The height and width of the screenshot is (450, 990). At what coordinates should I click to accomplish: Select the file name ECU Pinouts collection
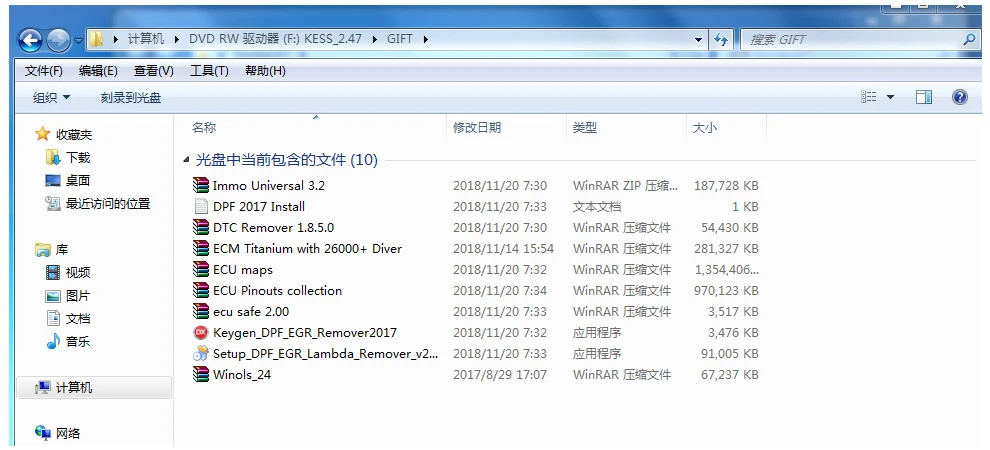[x=277, y=290]
